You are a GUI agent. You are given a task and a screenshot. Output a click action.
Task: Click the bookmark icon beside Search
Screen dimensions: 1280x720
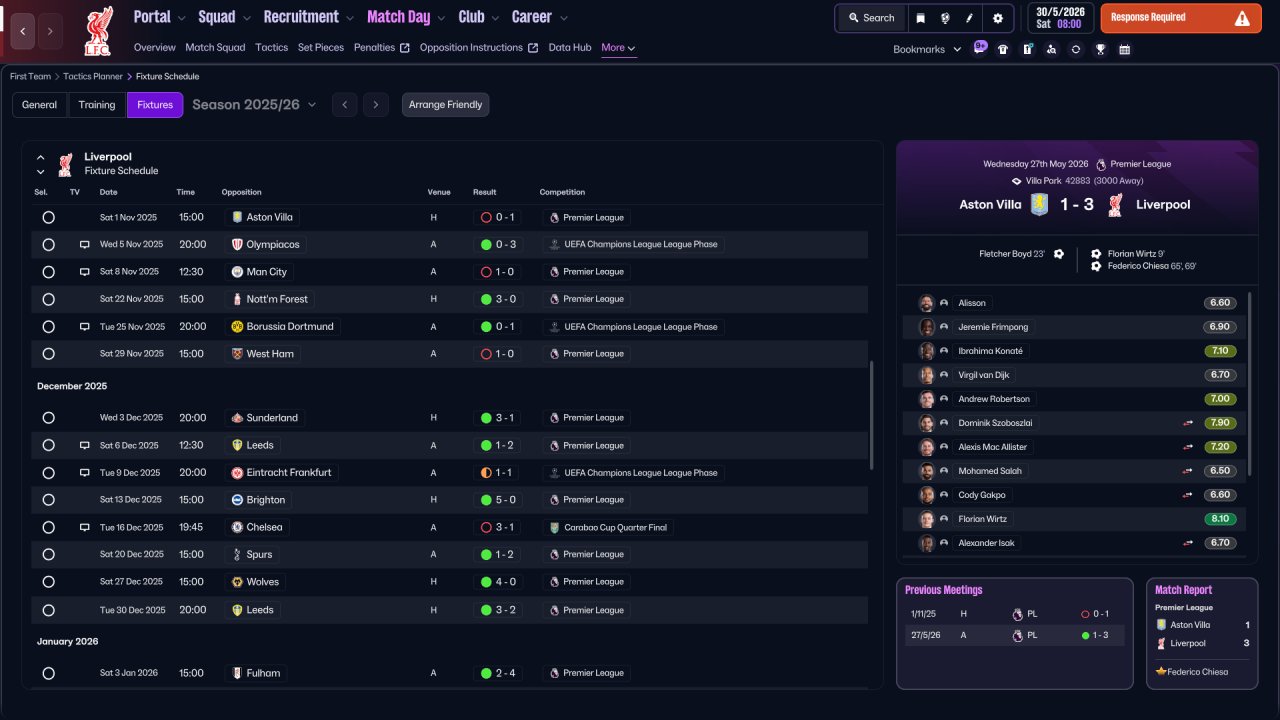921,18
